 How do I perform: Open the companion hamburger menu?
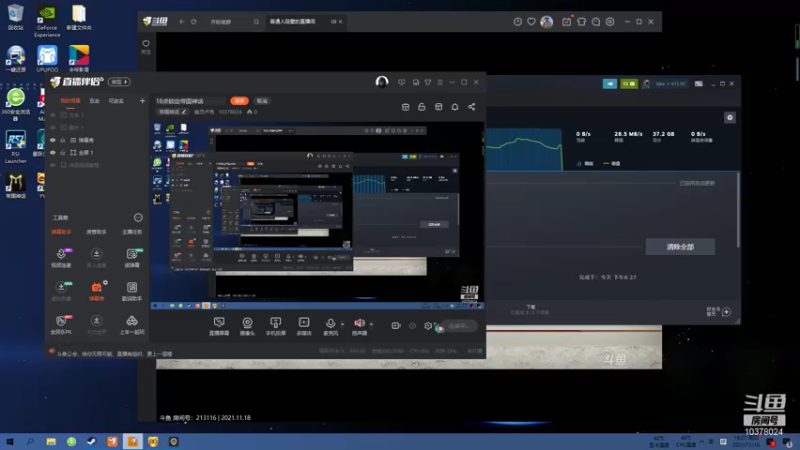click(x=440, y=82)
